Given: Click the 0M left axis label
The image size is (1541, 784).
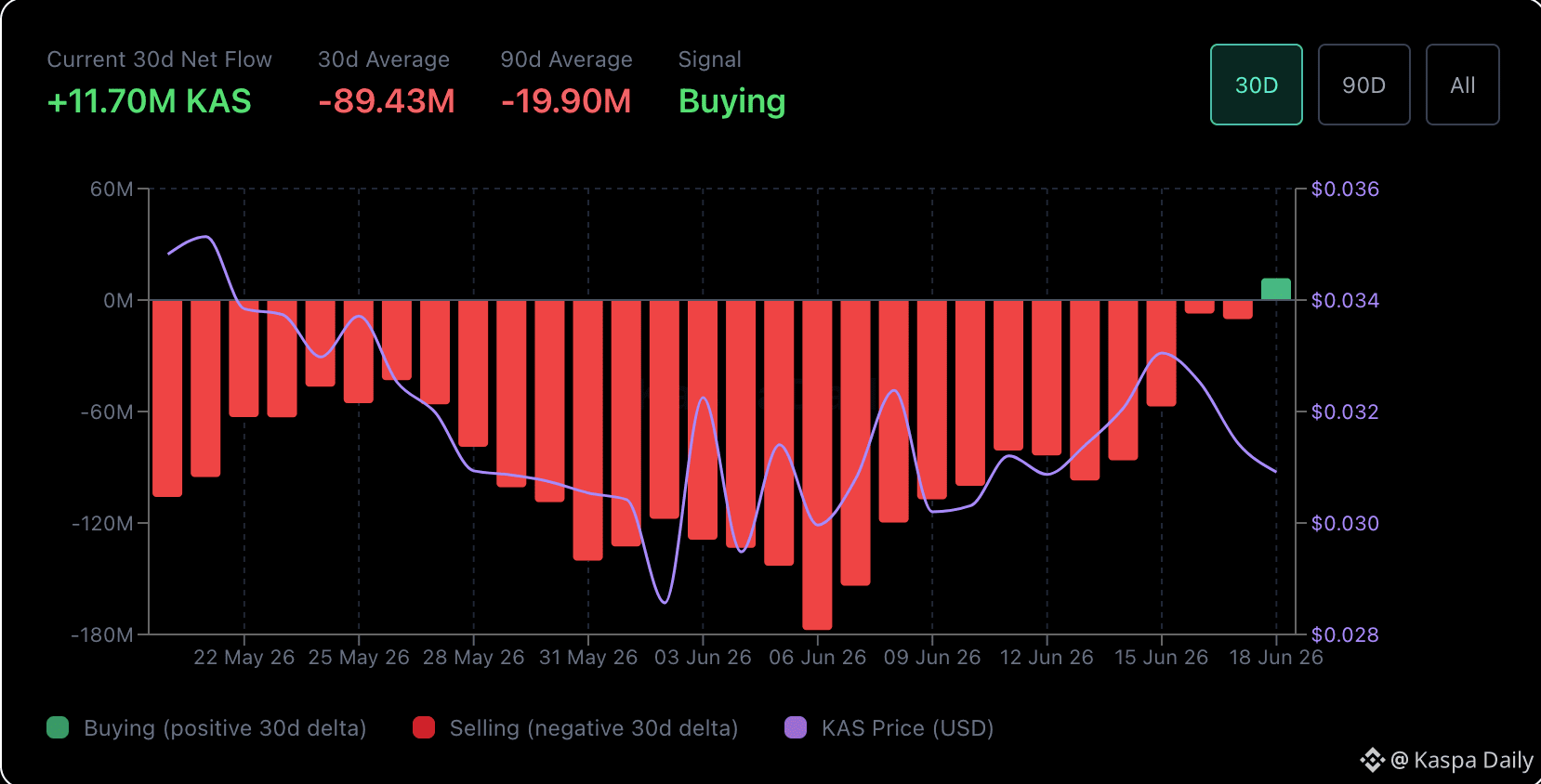Looking at the screenshot, I should 118,301.
